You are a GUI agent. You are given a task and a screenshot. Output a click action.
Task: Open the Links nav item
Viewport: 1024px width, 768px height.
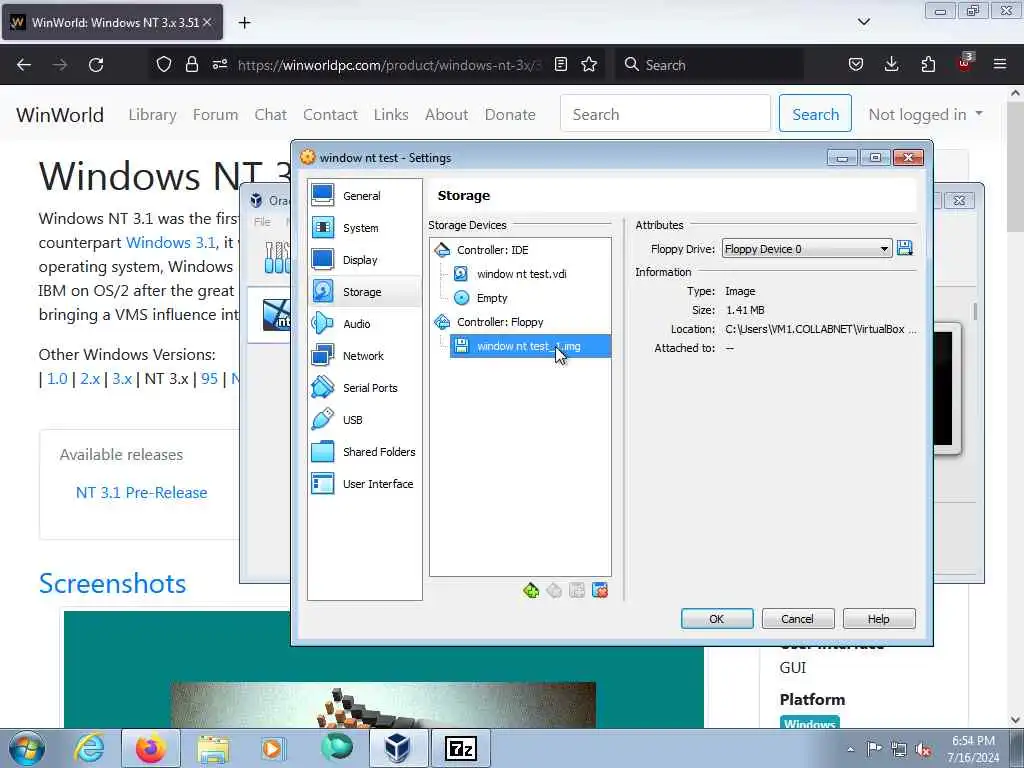391,115
